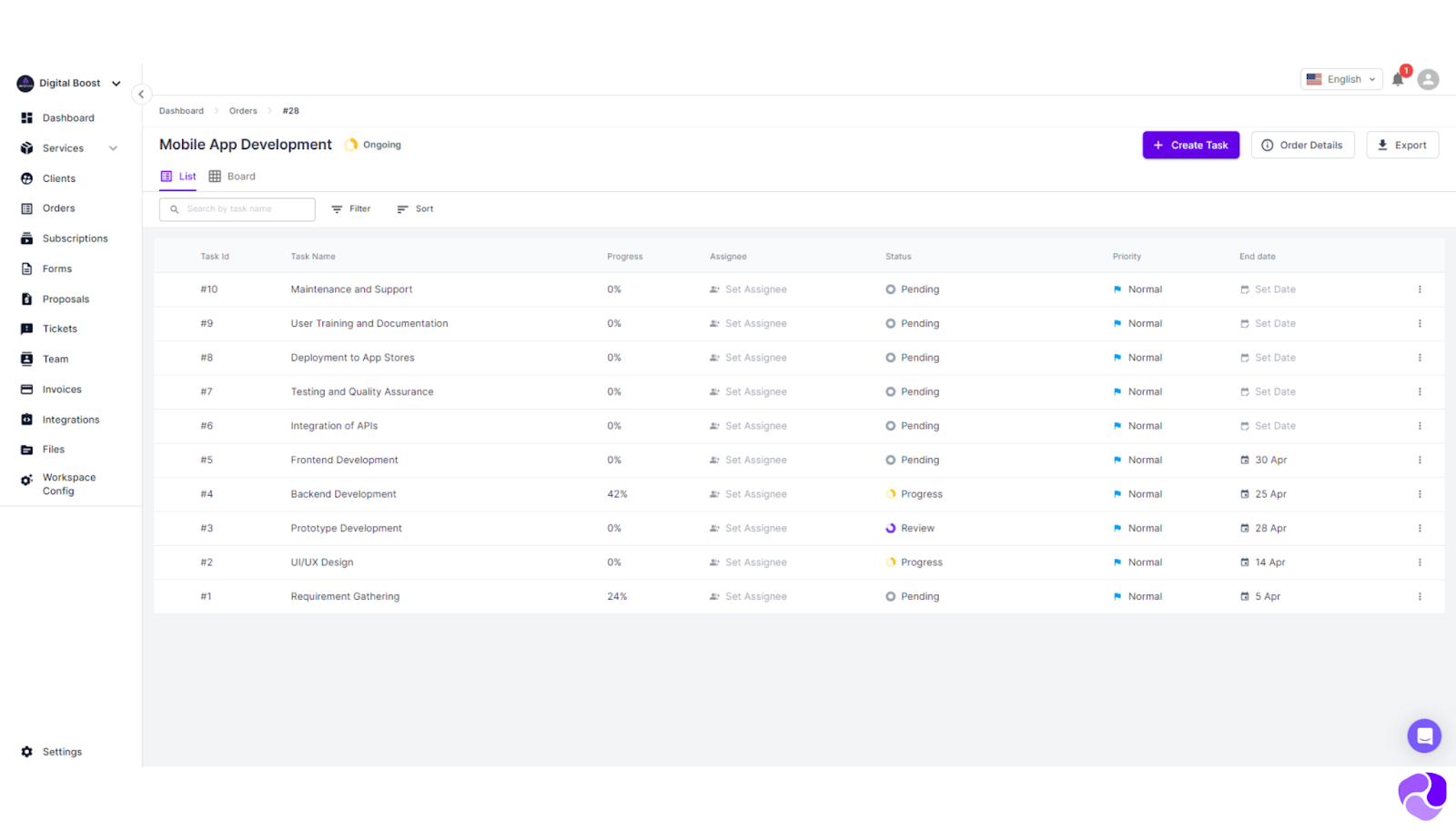Toggle the Pending status on Requirement Gathering
This screenshot has height=831, width=1456.
[x=912, y=596]
